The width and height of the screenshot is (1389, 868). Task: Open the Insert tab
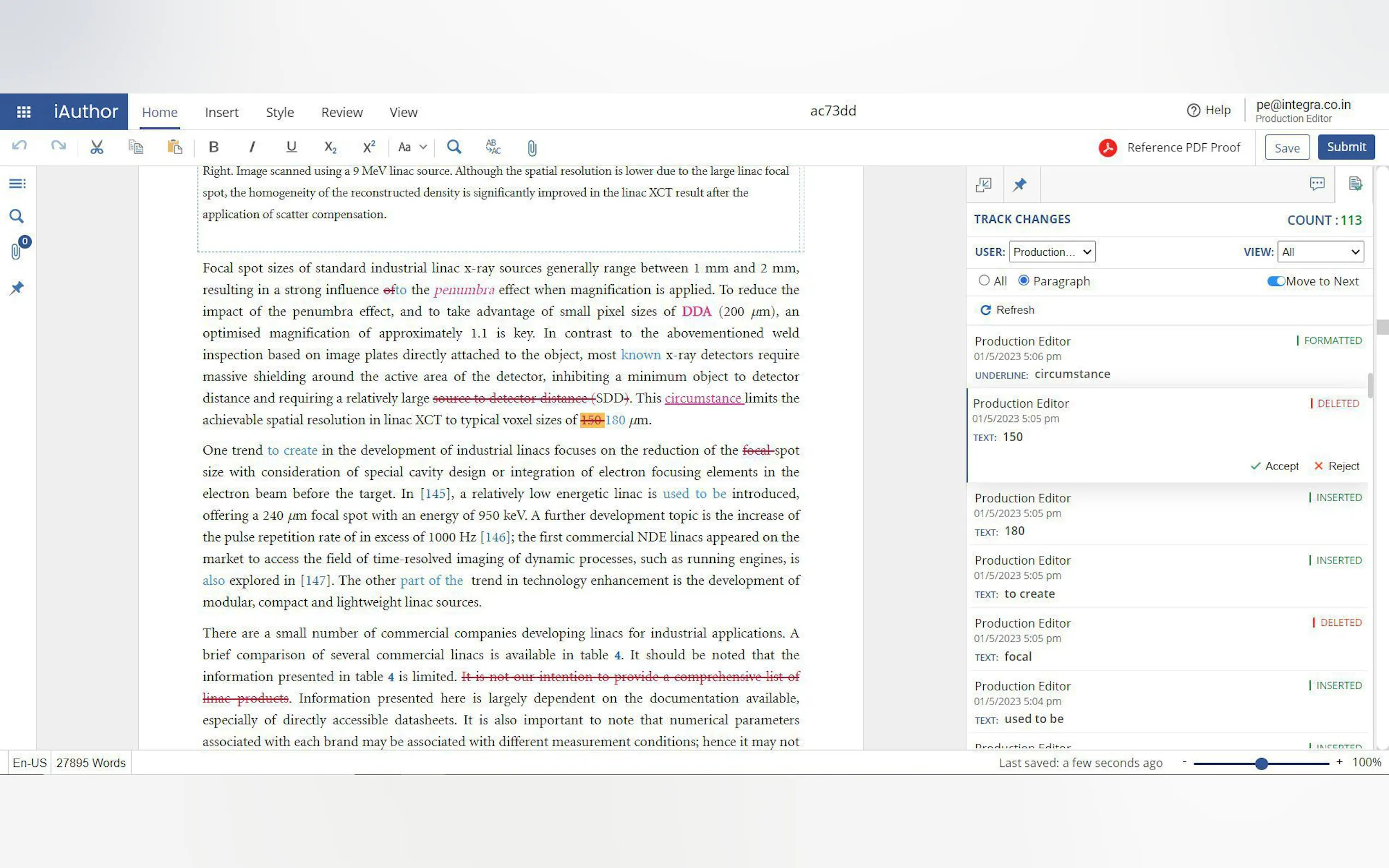(x=221, y=113)
